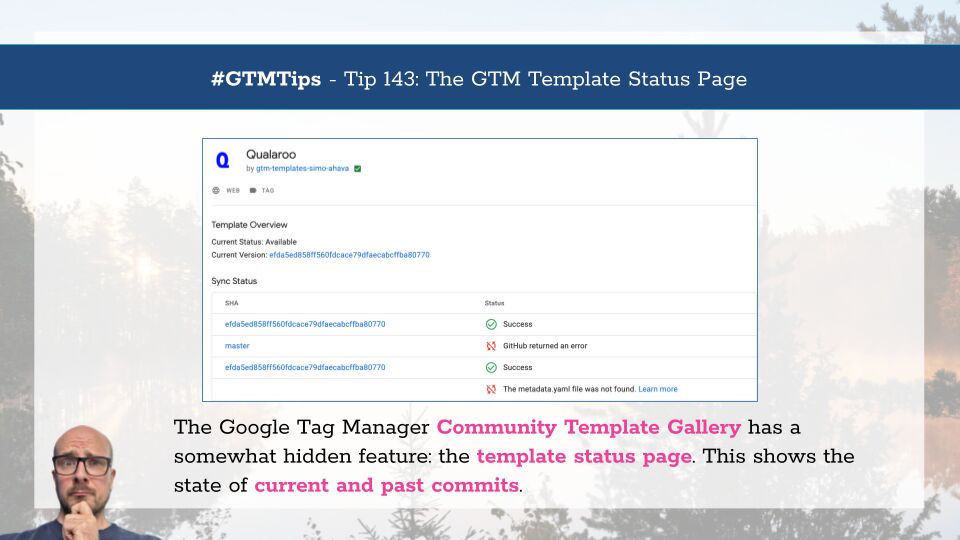The height and width of the screenshot is (540, 960).
Task: Click the Qualaroo template title
Action: (x=271, y=155)
